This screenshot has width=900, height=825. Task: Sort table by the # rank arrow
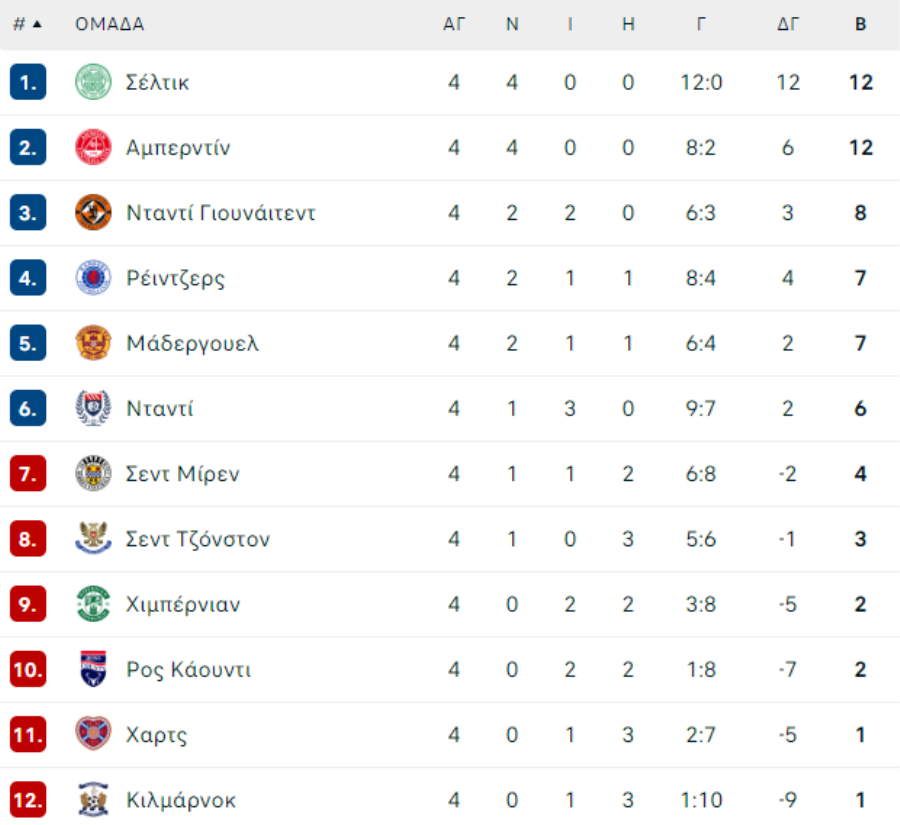[x=37, y=24]
